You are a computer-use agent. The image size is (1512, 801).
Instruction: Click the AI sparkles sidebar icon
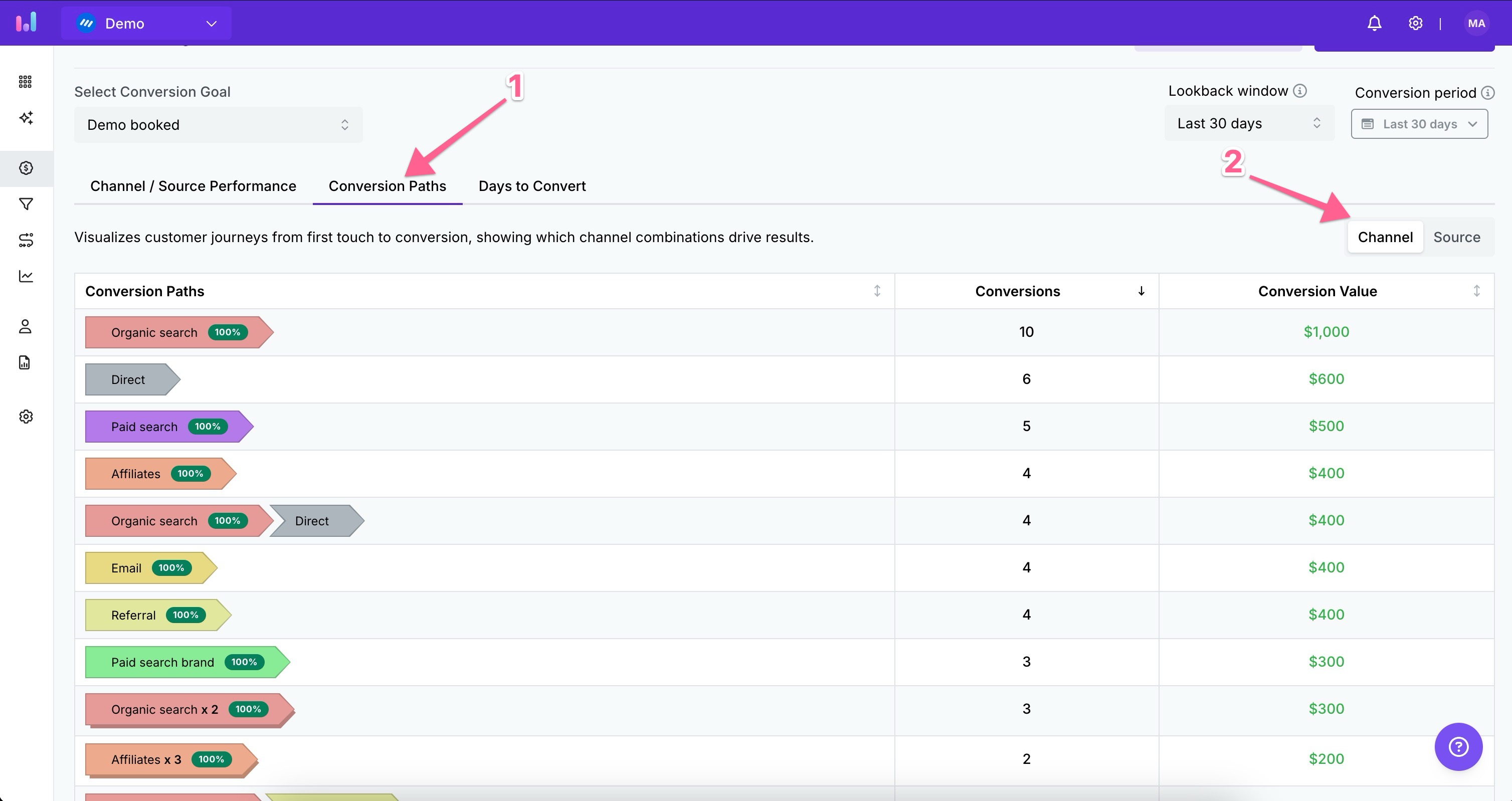click(25, 118)
